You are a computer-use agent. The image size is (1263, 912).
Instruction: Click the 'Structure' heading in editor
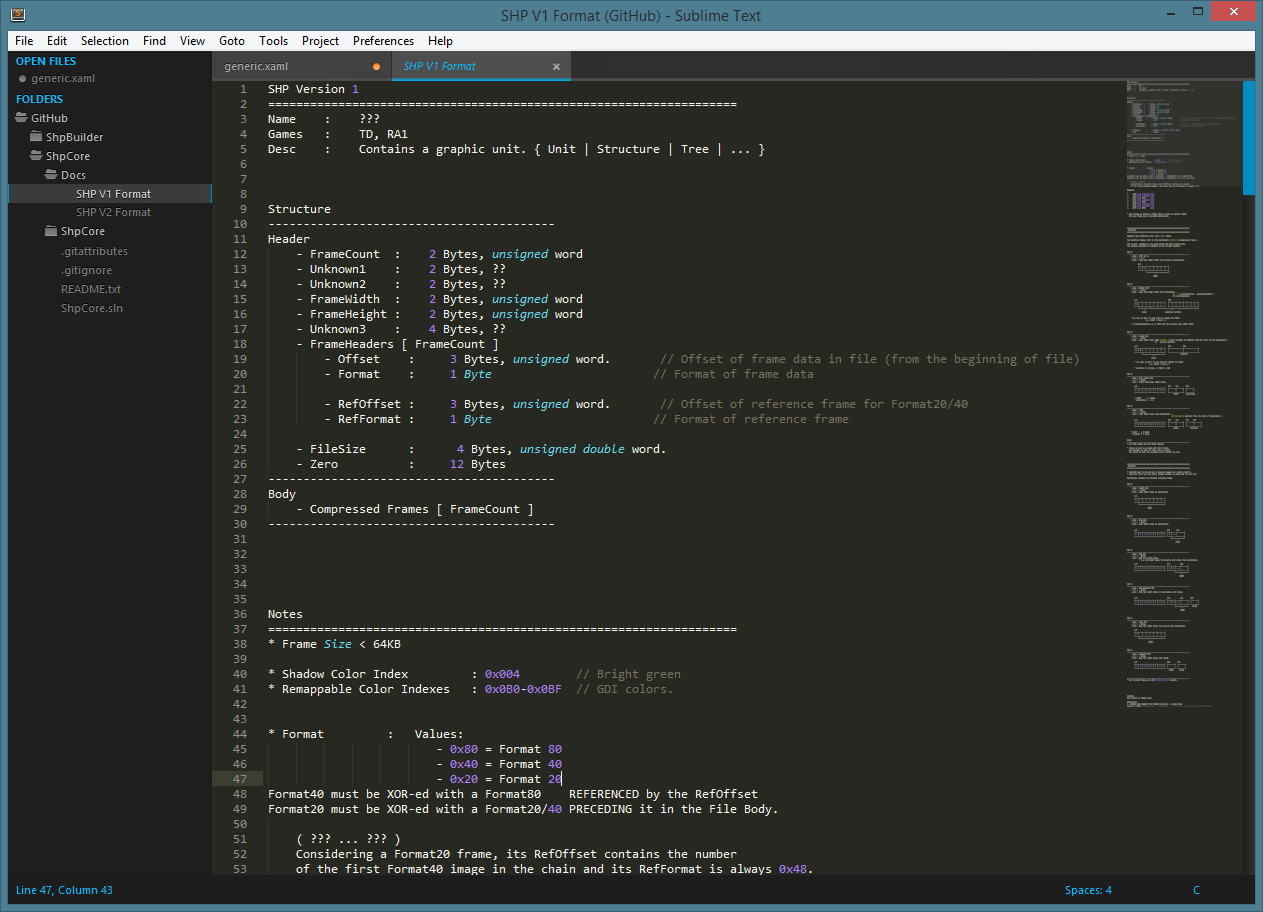(299, 209)
